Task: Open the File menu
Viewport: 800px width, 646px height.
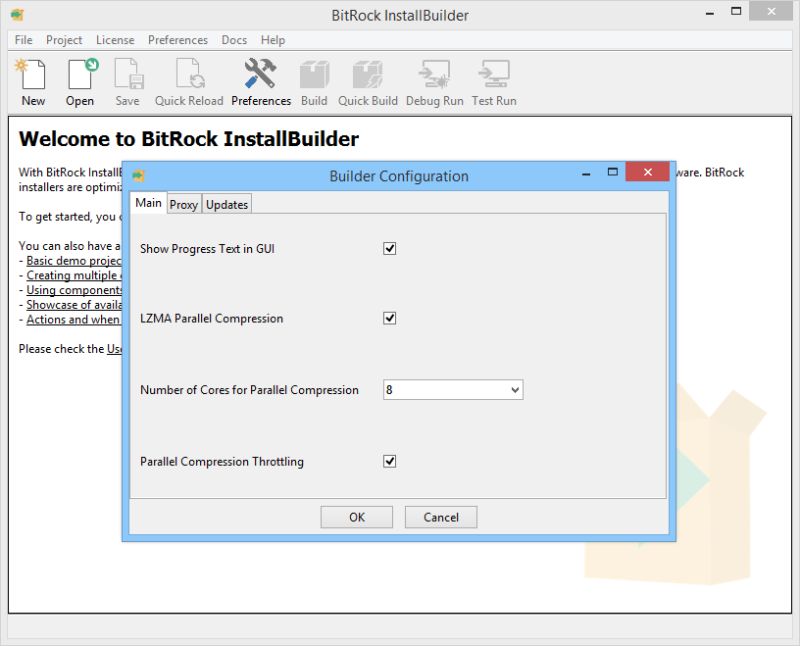Action: (23, 40)
